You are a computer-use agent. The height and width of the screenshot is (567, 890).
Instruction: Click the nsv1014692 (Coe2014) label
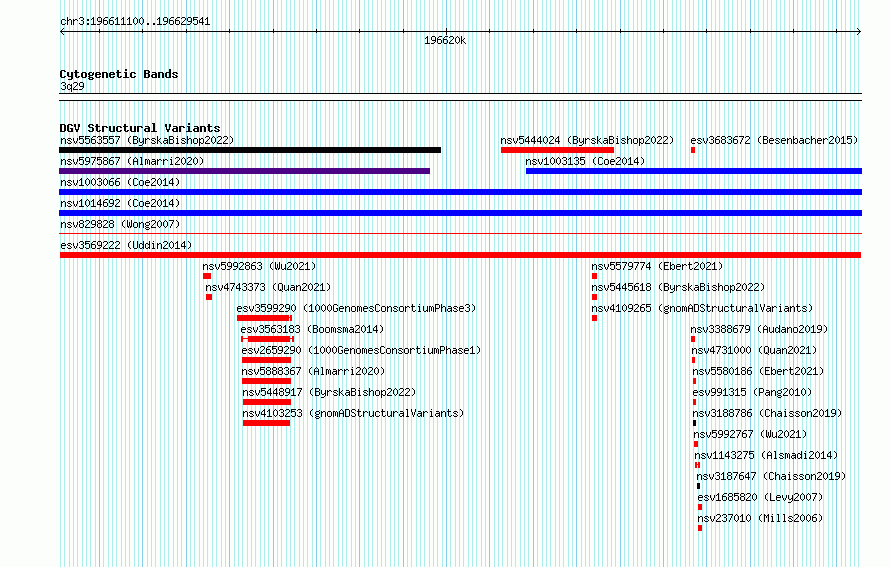[120, 203]
